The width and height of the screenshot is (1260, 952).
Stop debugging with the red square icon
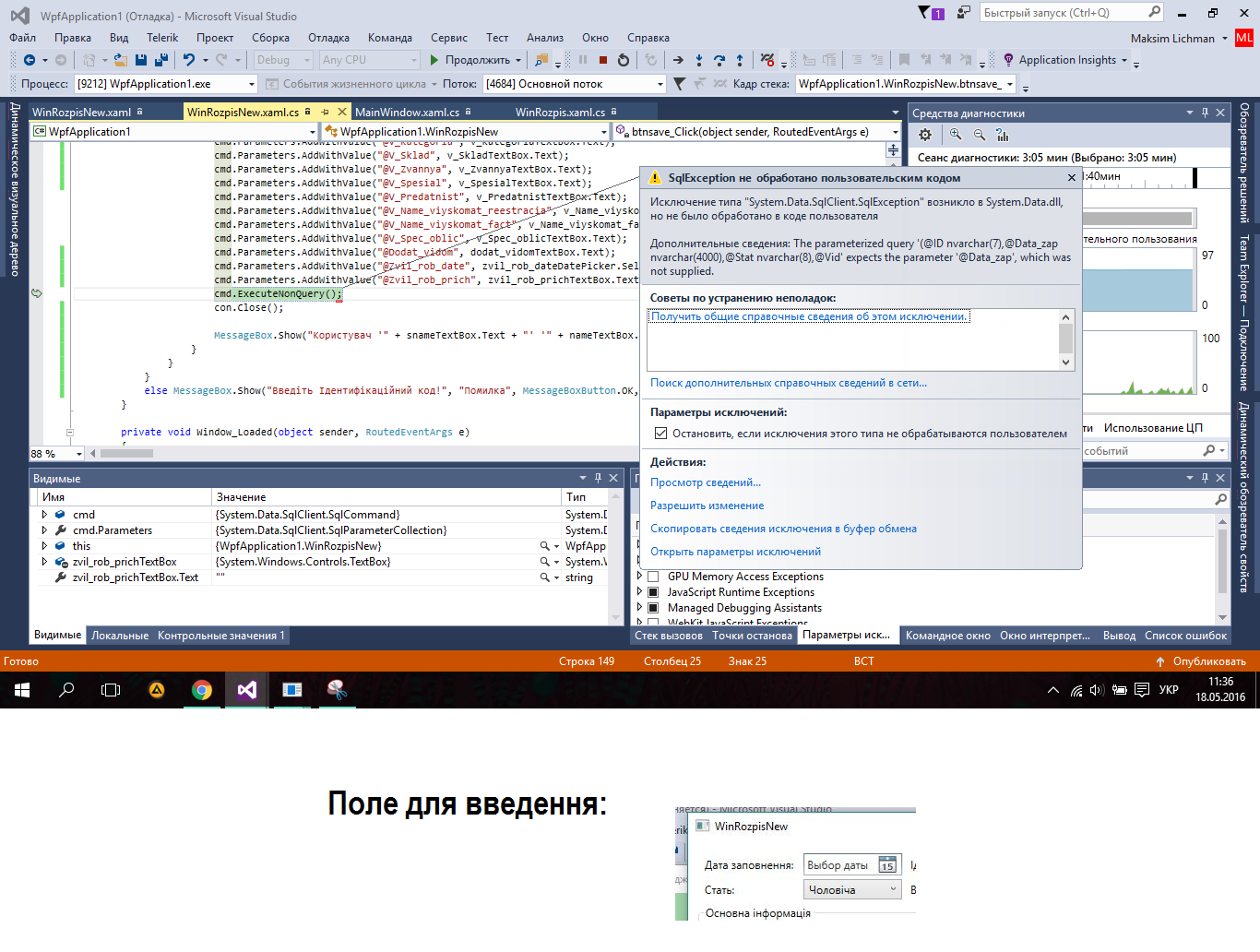[x=603, y=60]
